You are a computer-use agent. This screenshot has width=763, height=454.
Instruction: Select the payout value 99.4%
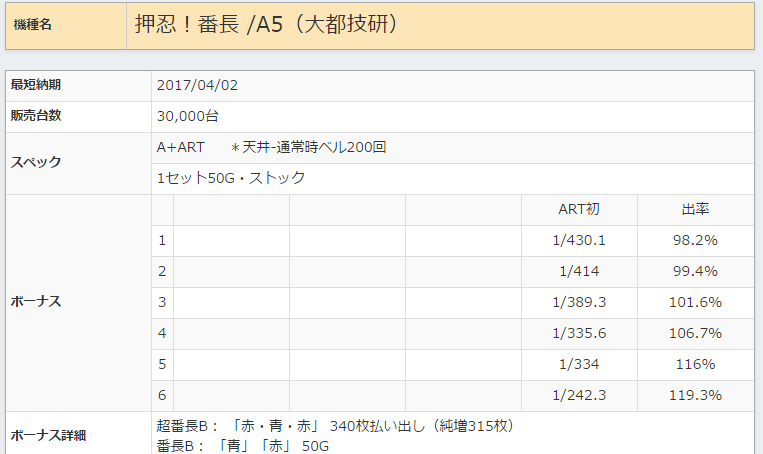click(x=695, y=272)
